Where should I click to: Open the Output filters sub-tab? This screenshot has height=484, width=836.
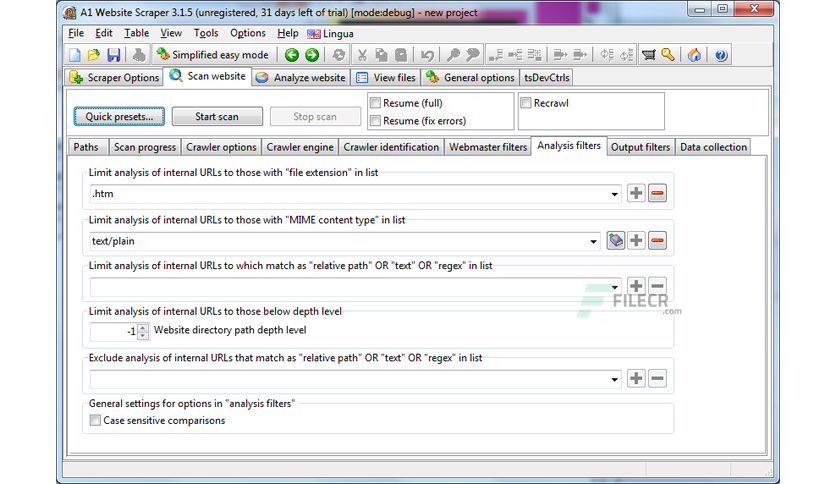tap(640, 147)
